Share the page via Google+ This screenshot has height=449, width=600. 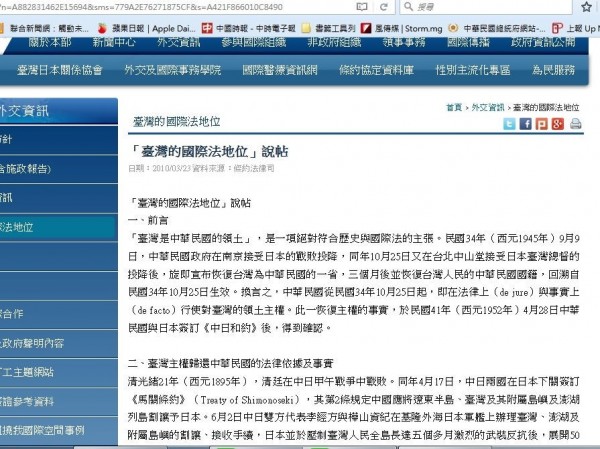[556, 125]
